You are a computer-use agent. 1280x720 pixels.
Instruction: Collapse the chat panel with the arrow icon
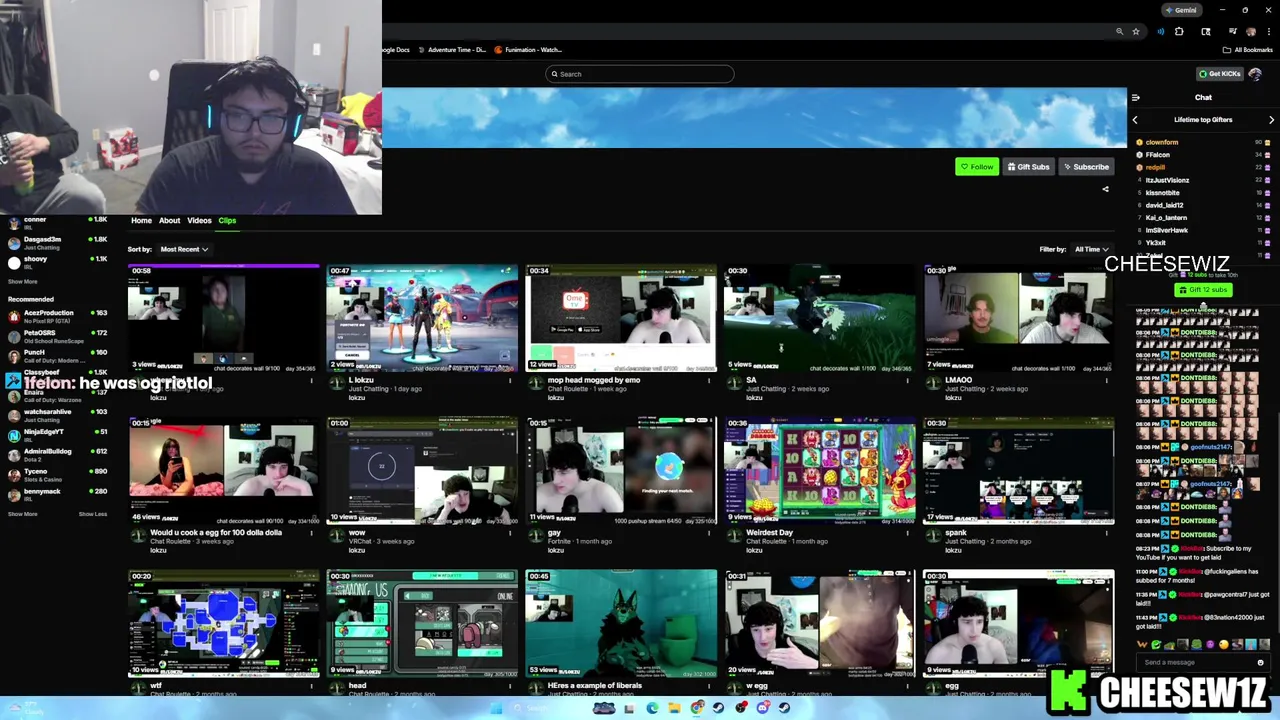[x=1135, y=98]
